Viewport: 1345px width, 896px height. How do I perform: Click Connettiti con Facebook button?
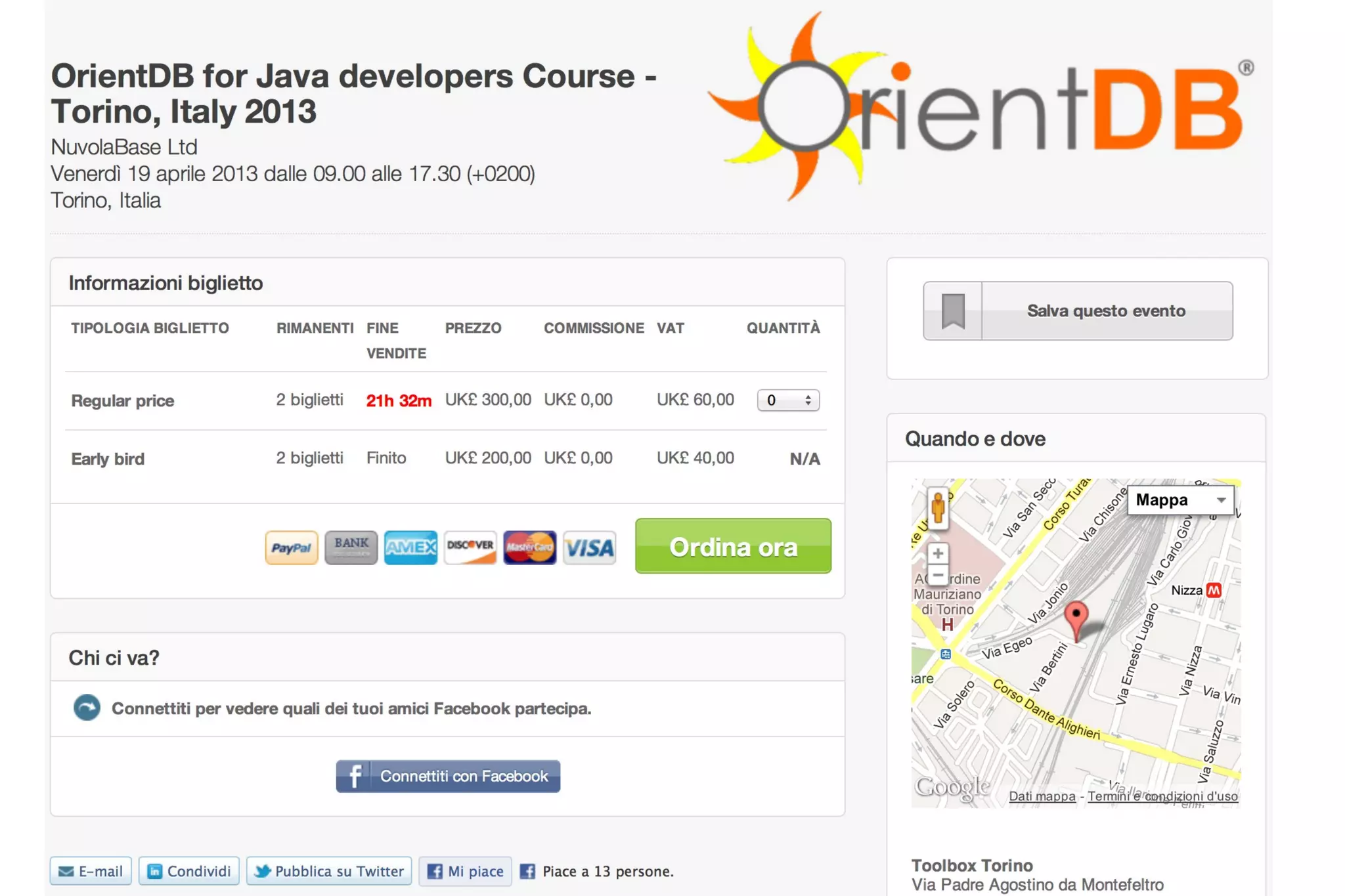coord(448,777)
